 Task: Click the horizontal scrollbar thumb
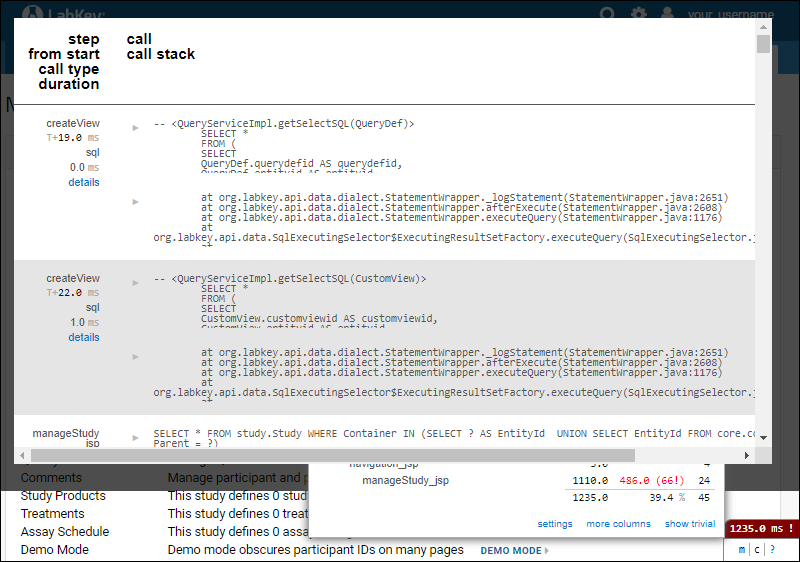(333, 455)
